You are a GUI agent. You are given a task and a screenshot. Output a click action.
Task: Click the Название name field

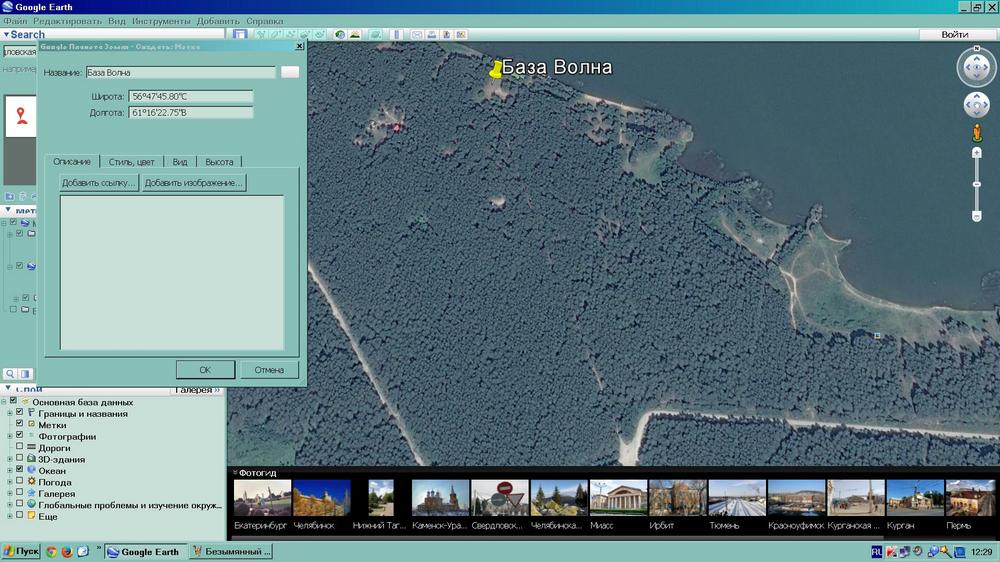pos(180,73)
